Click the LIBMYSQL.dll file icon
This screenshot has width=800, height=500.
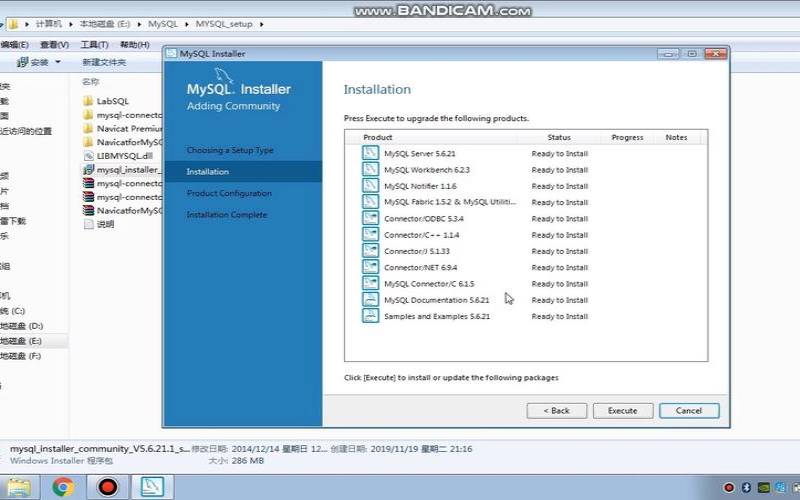click(x=88, y=156)
